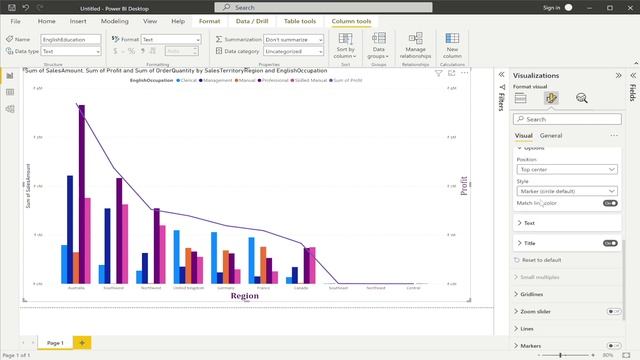Open the Data / Drill ribbon tab
The image size is (640, 360).
click(x=252, y=21)
